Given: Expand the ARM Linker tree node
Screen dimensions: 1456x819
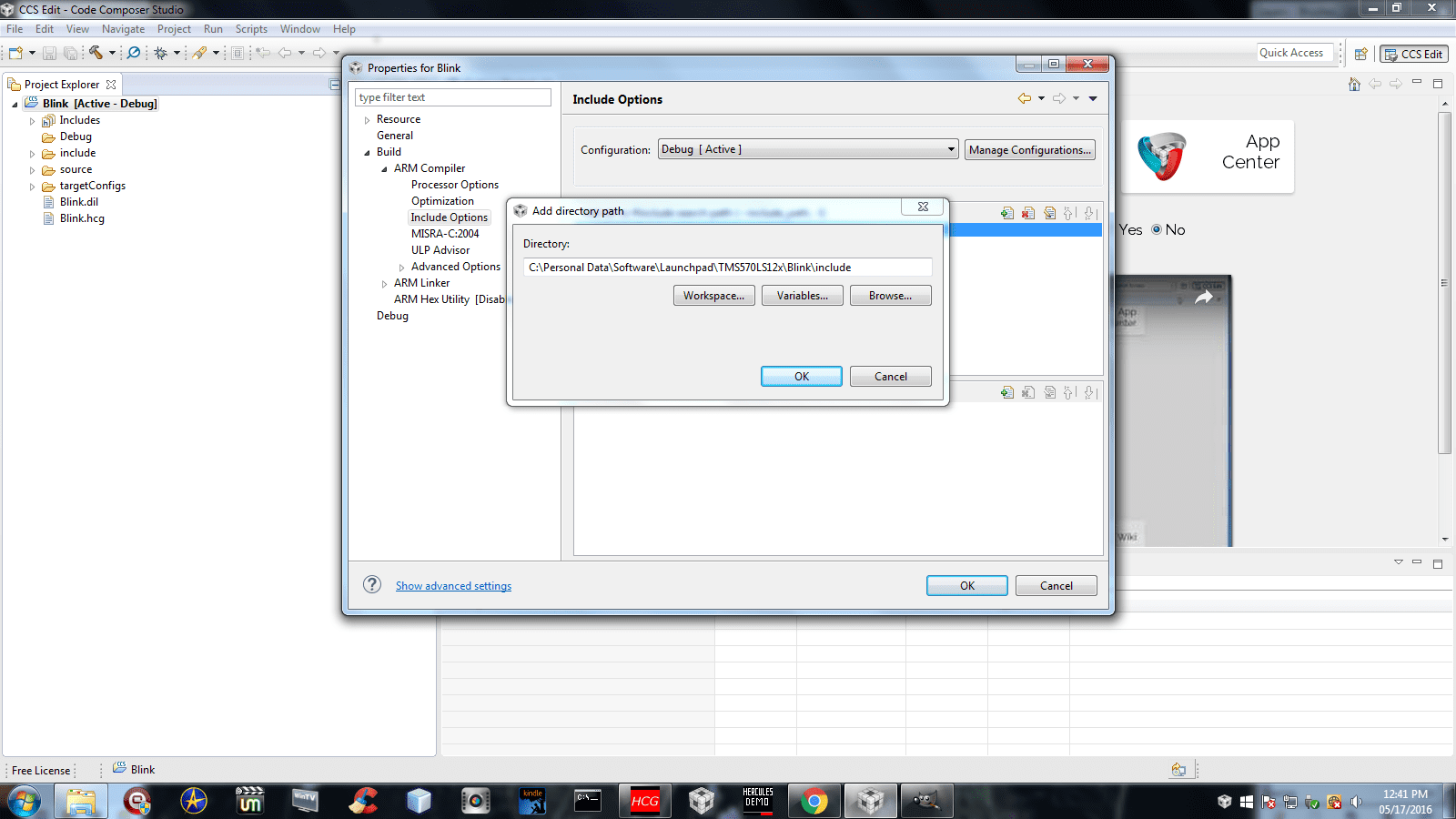Looking at the screenshot, I should [384, 284].
